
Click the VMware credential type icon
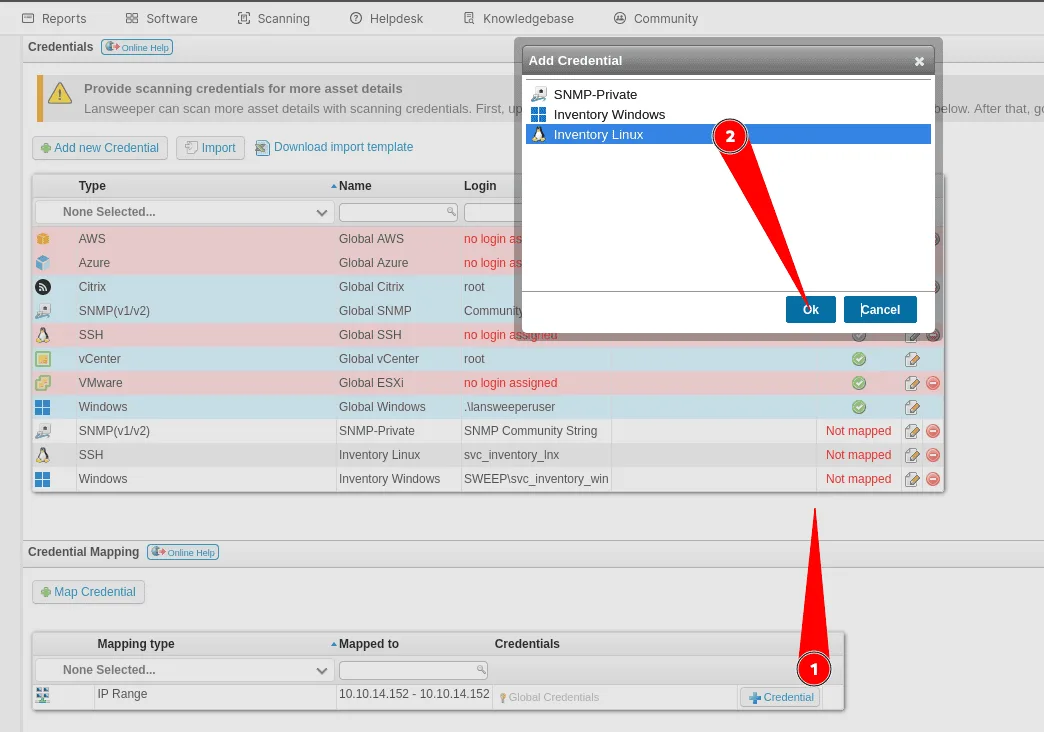(x=43, y=383)
